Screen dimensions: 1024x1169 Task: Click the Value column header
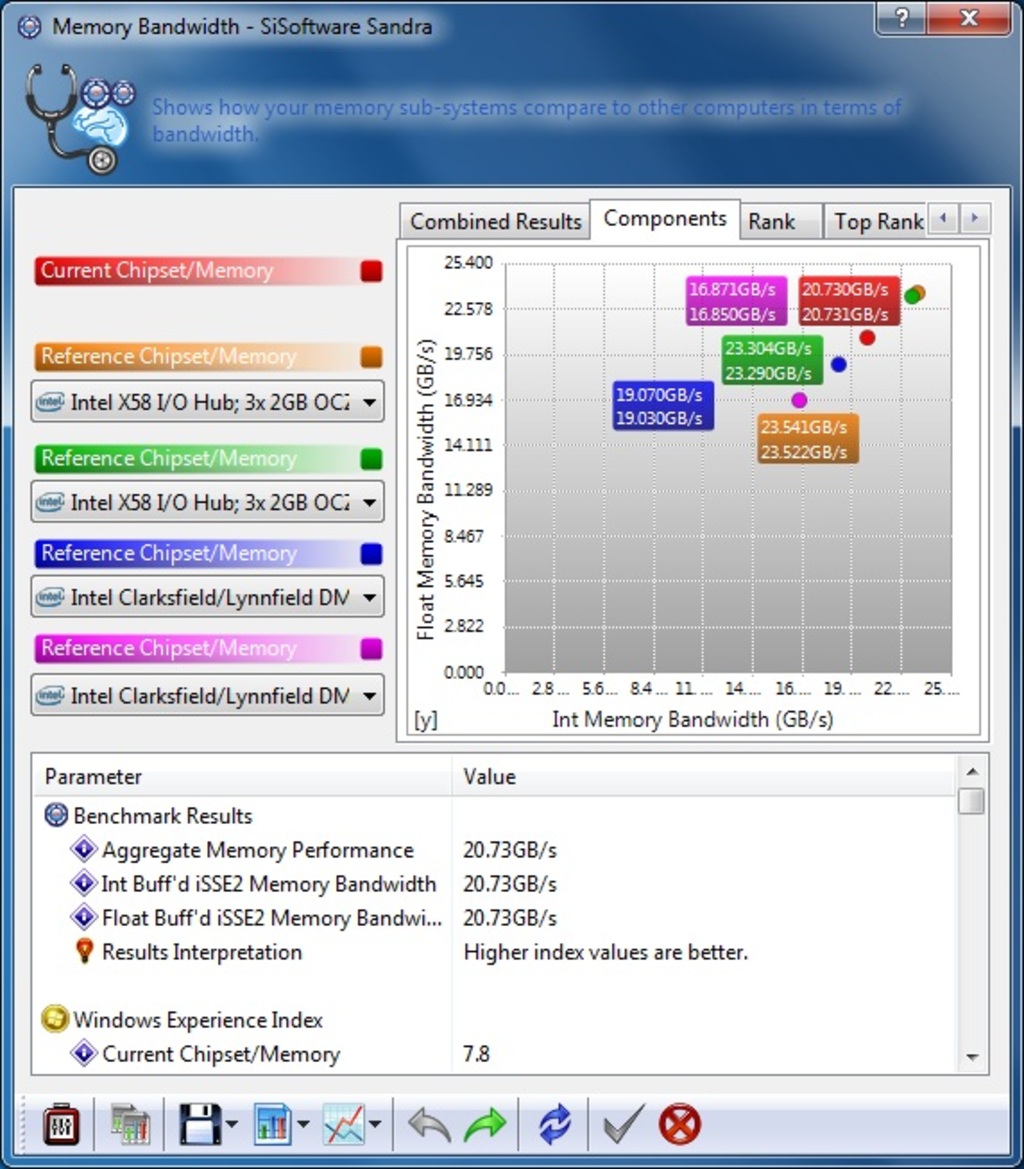coord(703,776)
